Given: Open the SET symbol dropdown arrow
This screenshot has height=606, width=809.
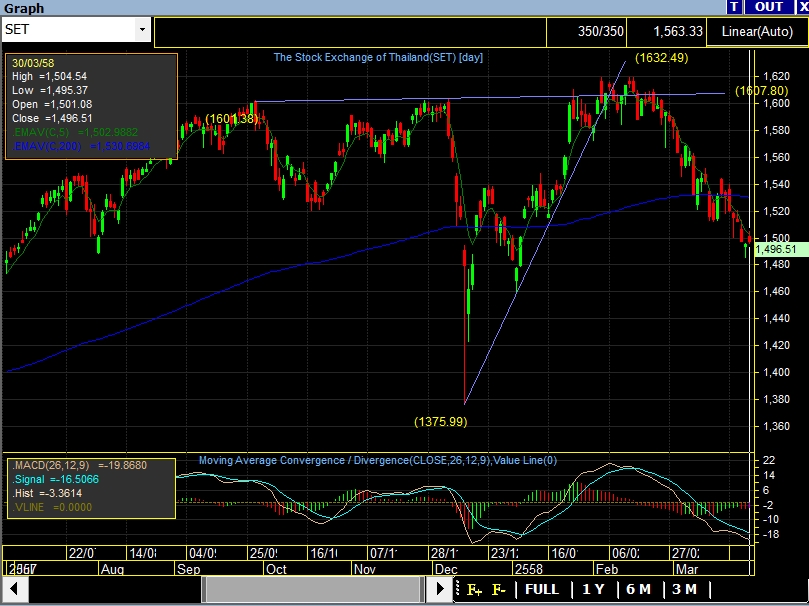Looking at the screenshot, I should [142, 29].
